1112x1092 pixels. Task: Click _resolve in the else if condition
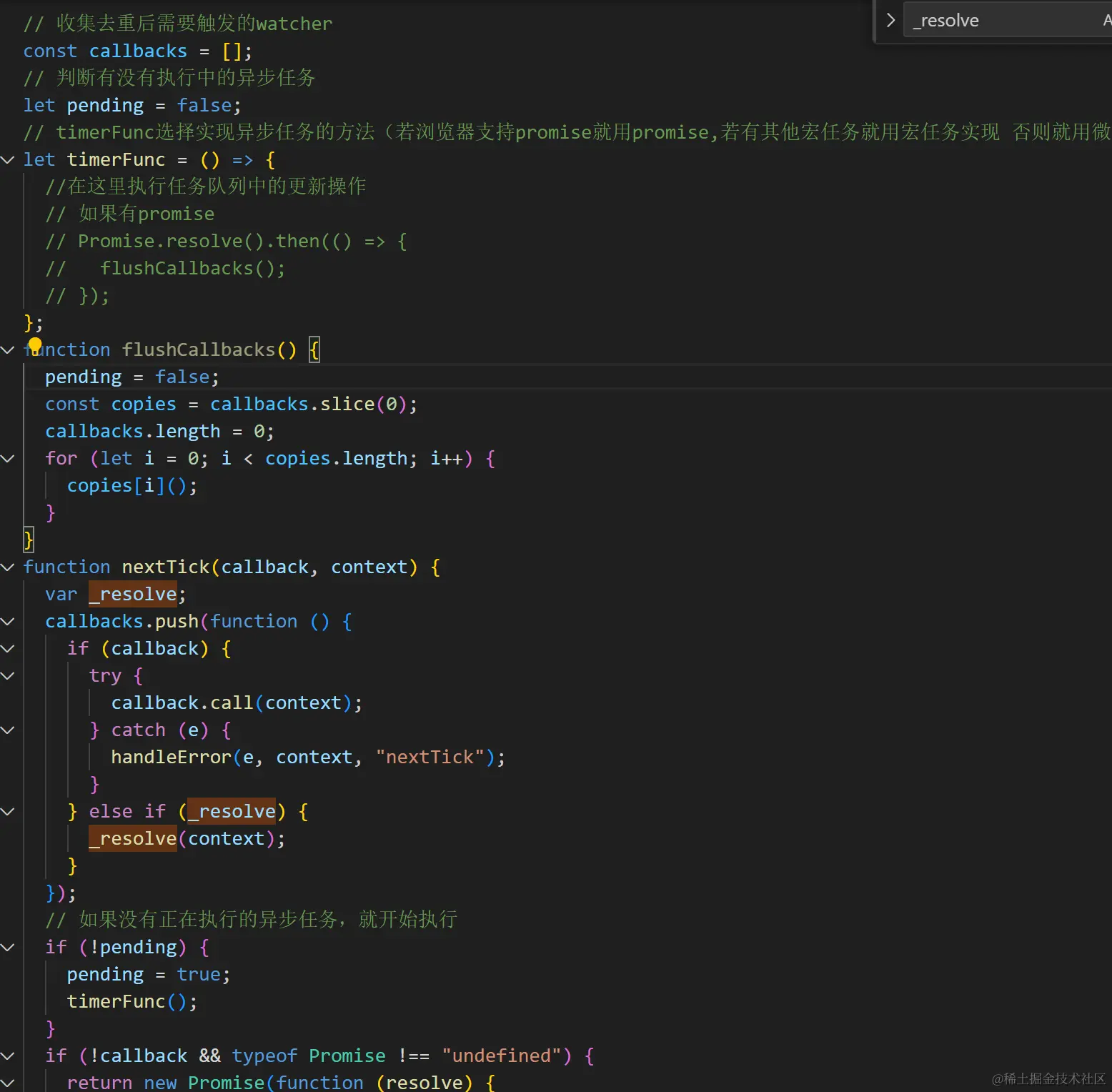point(232,811)
